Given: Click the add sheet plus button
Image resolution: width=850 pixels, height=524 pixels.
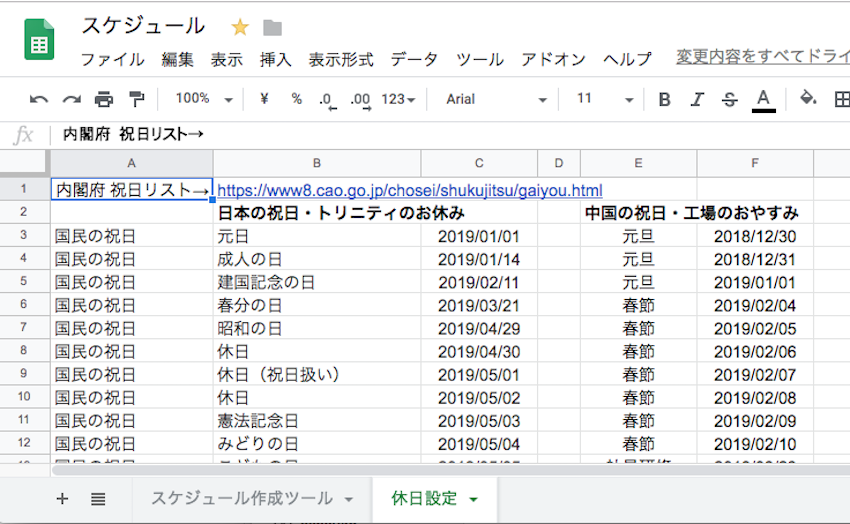Looking at the screenshot, I should pos(63,498).
